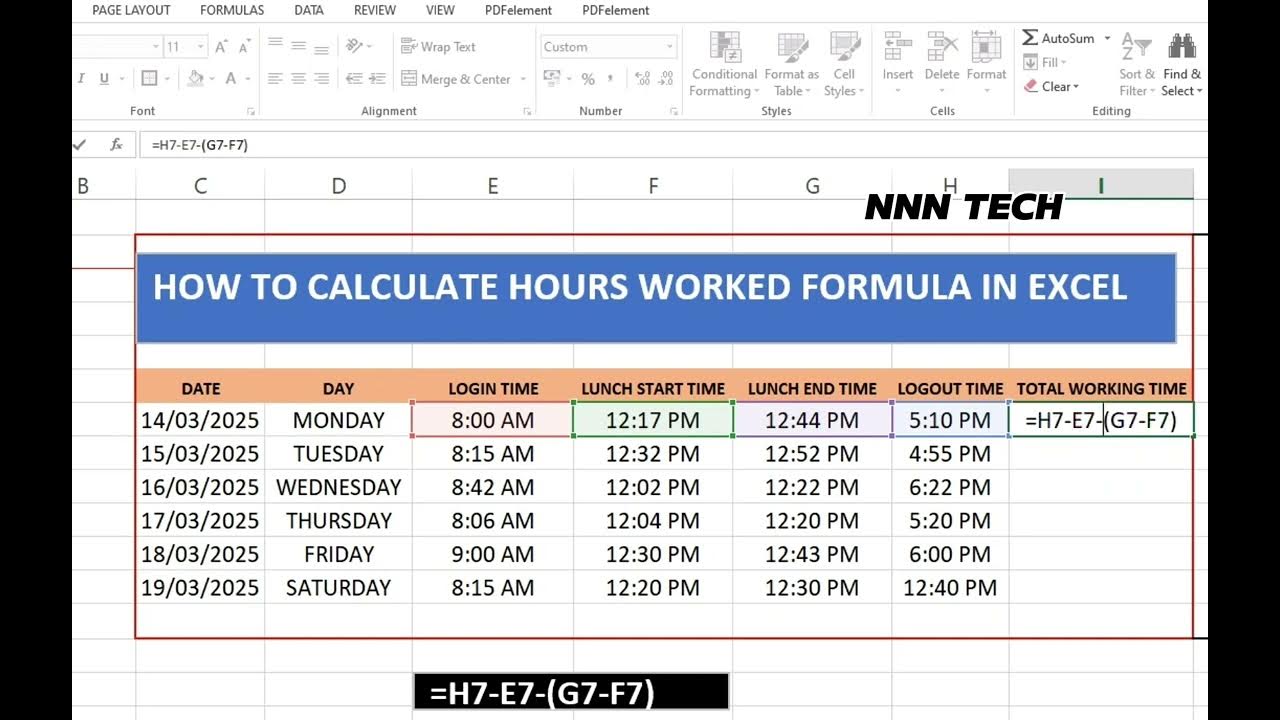Increase the indent
Viewport: 1280px width, 720px height.
point(377,78)
